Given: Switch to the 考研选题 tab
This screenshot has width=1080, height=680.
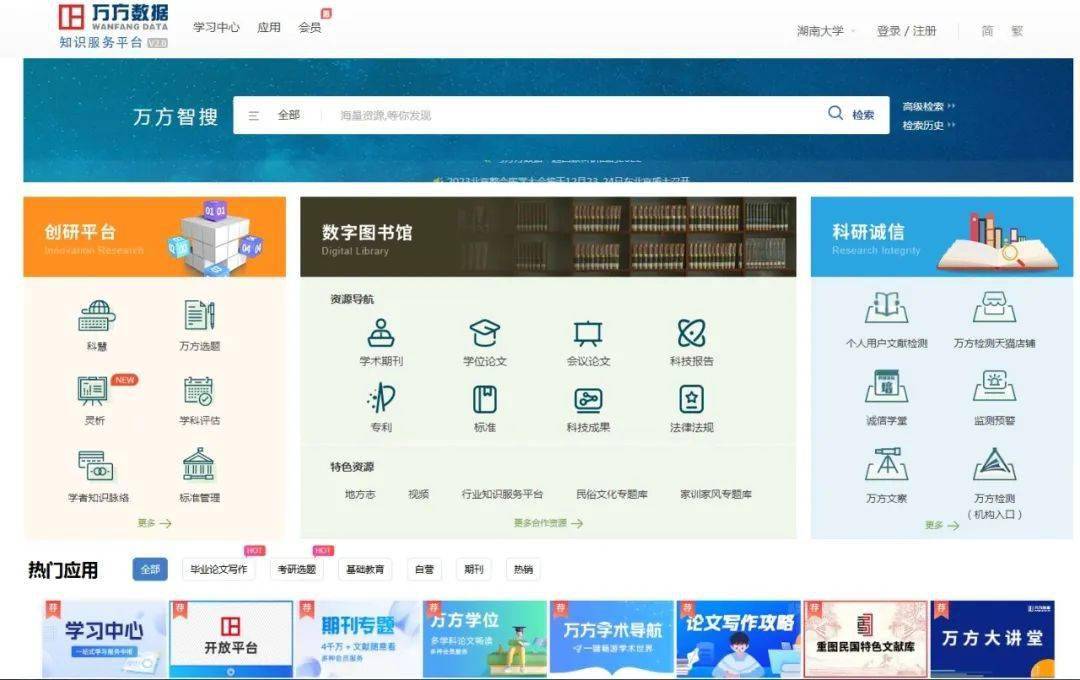Looking at the screenshot, I should coord(297,569).
